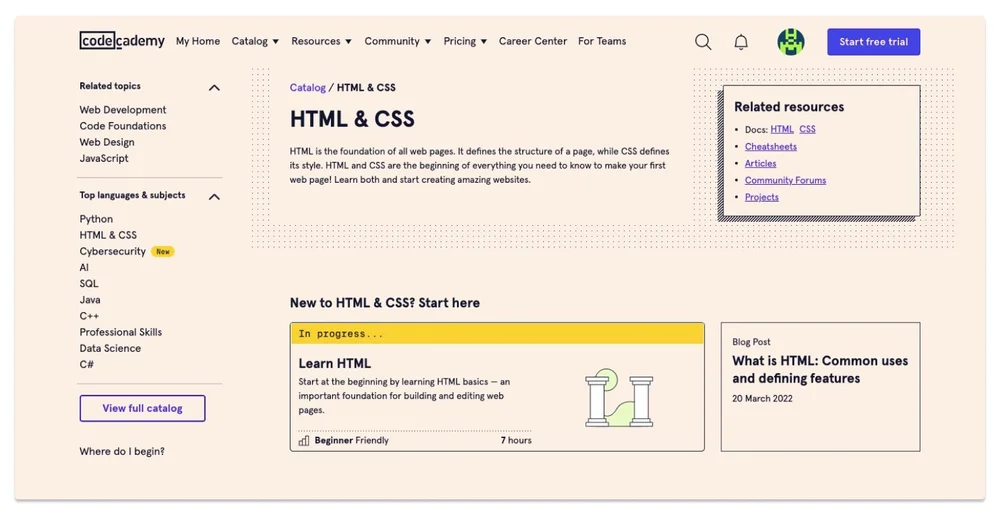This screenshot has width=1000, height=515.
Task: Click the Codecademy logo
Action: point(122,41)
